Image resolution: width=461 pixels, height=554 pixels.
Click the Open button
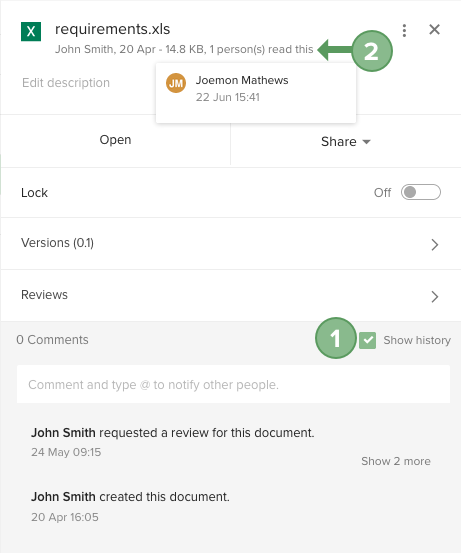115,140
